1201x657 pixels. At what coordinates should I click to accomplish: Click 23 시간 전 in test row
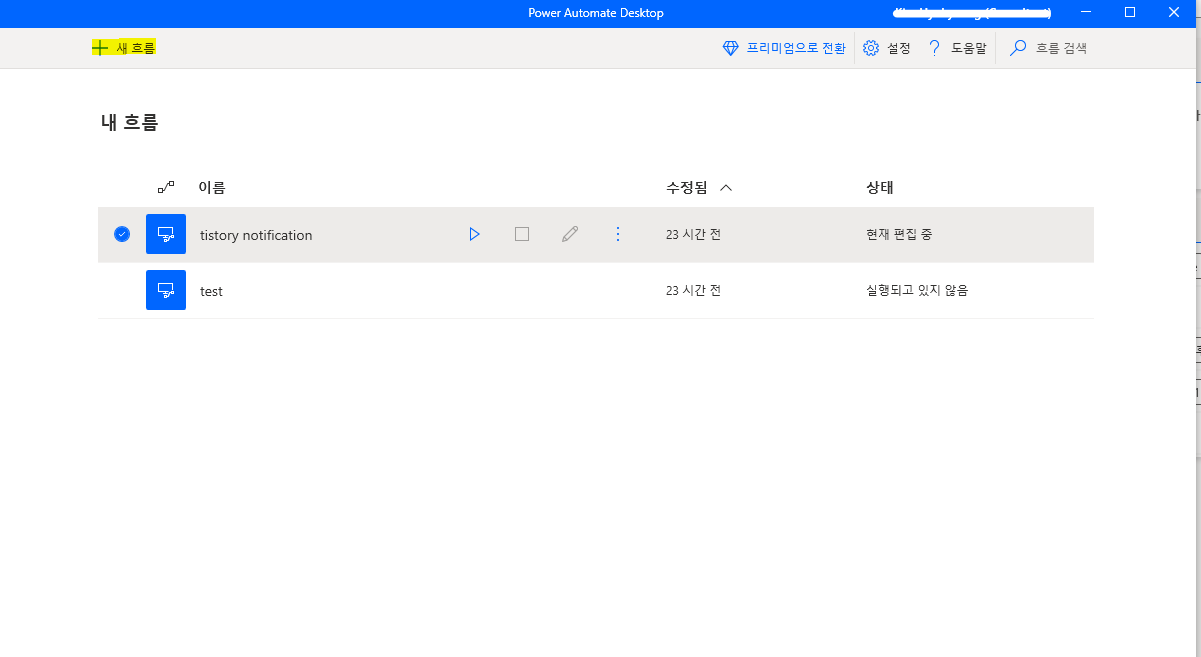click(x=693, y=291)
